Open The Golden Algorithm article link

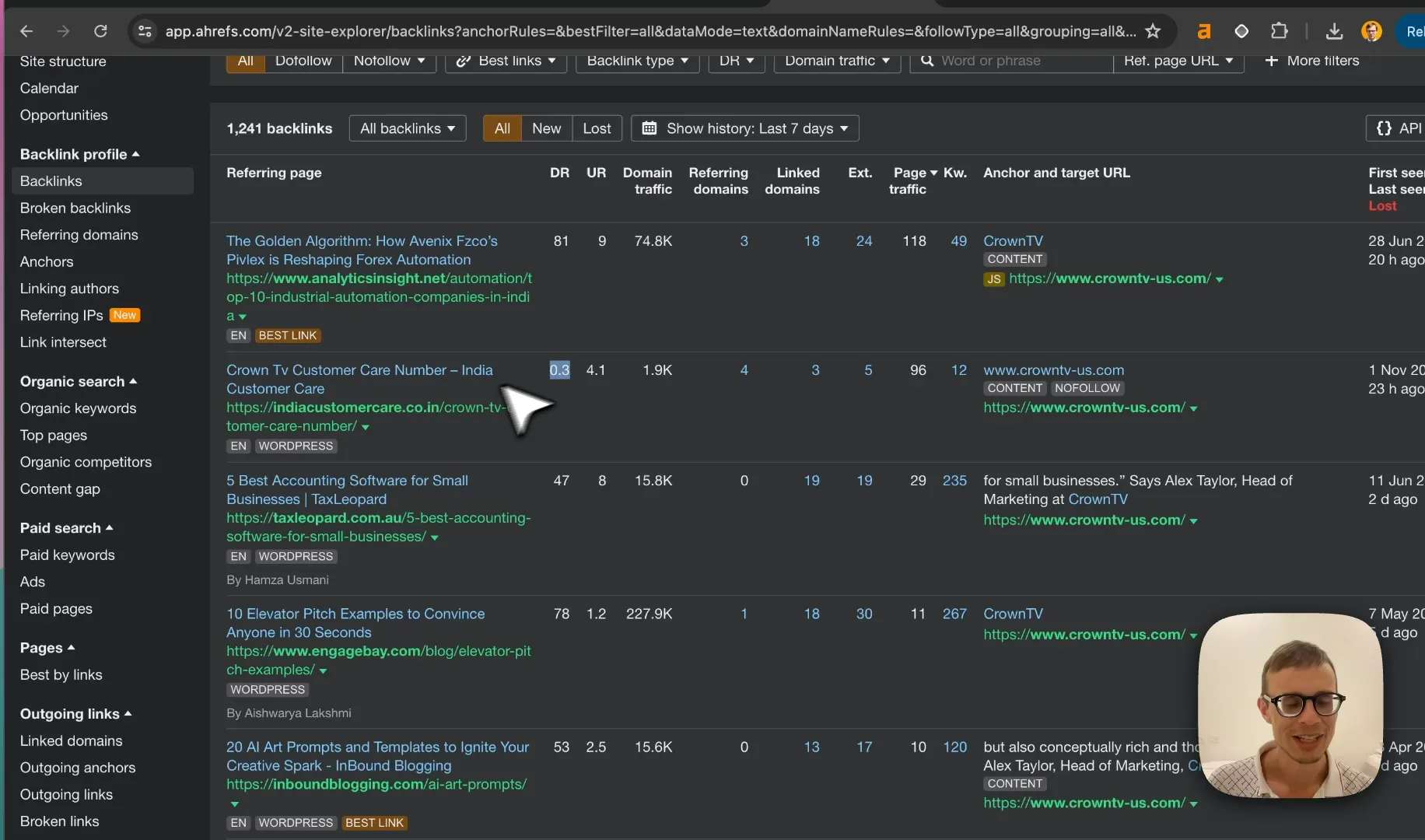pyautogui.click(x=362, y=250)
